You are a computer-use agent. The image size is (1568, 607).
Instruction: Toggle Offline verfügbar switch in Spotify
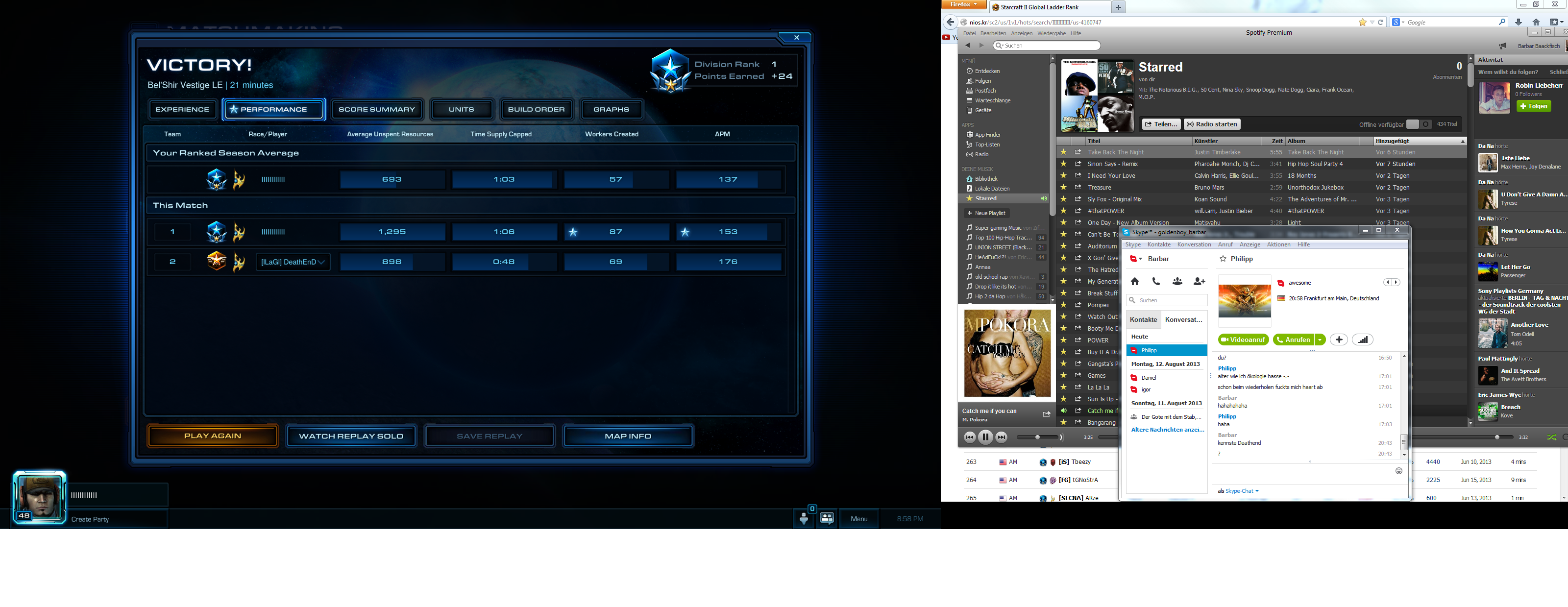1419,124
